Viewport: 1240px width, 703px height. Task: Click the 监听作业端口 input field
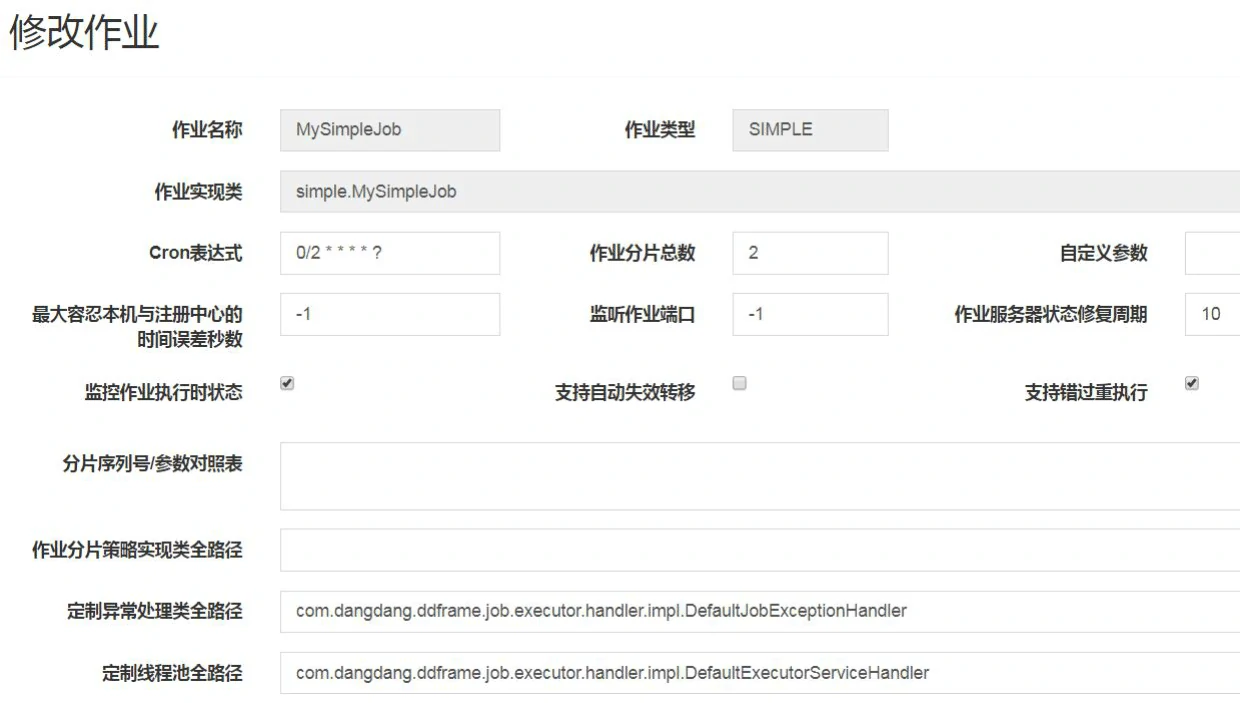tap(810, 314)
